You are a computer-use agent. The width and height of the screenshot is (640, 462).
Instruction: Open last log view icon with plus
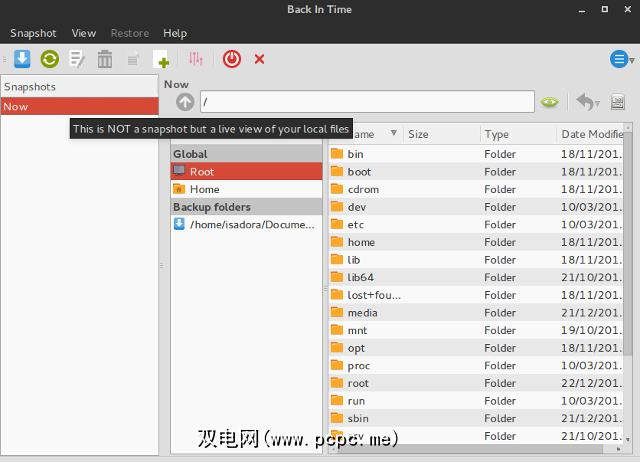161,59
